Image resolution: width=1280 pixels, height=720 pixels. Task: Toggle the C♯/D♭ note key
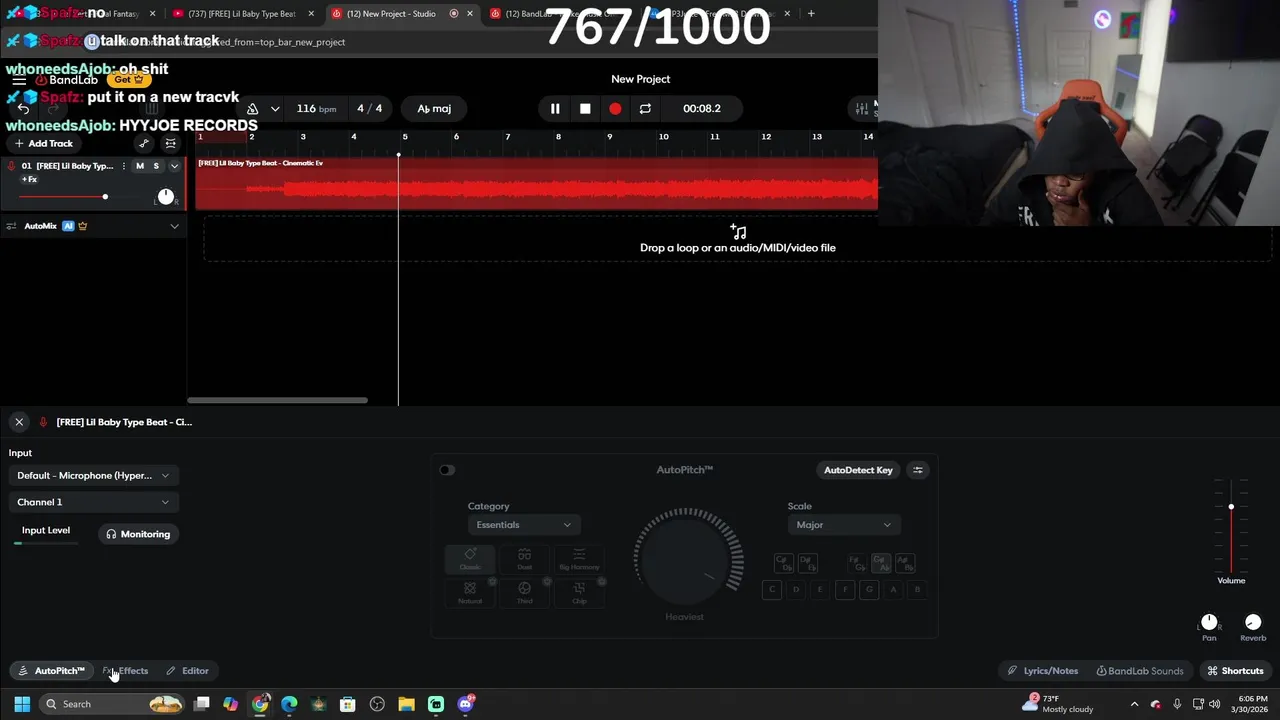[x=784, y=564]
